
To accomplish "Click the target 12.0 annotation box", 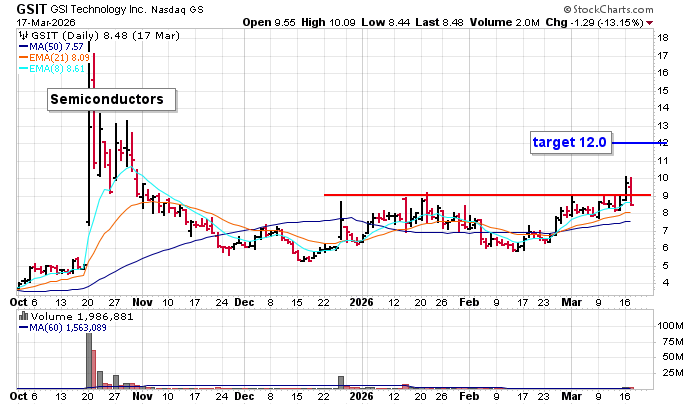I will click(569, 143).
